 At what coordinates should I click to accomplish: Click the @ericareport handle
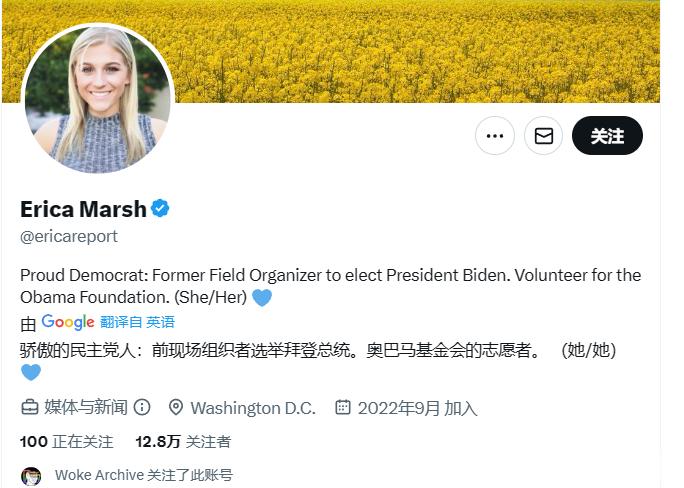(69, 236)
